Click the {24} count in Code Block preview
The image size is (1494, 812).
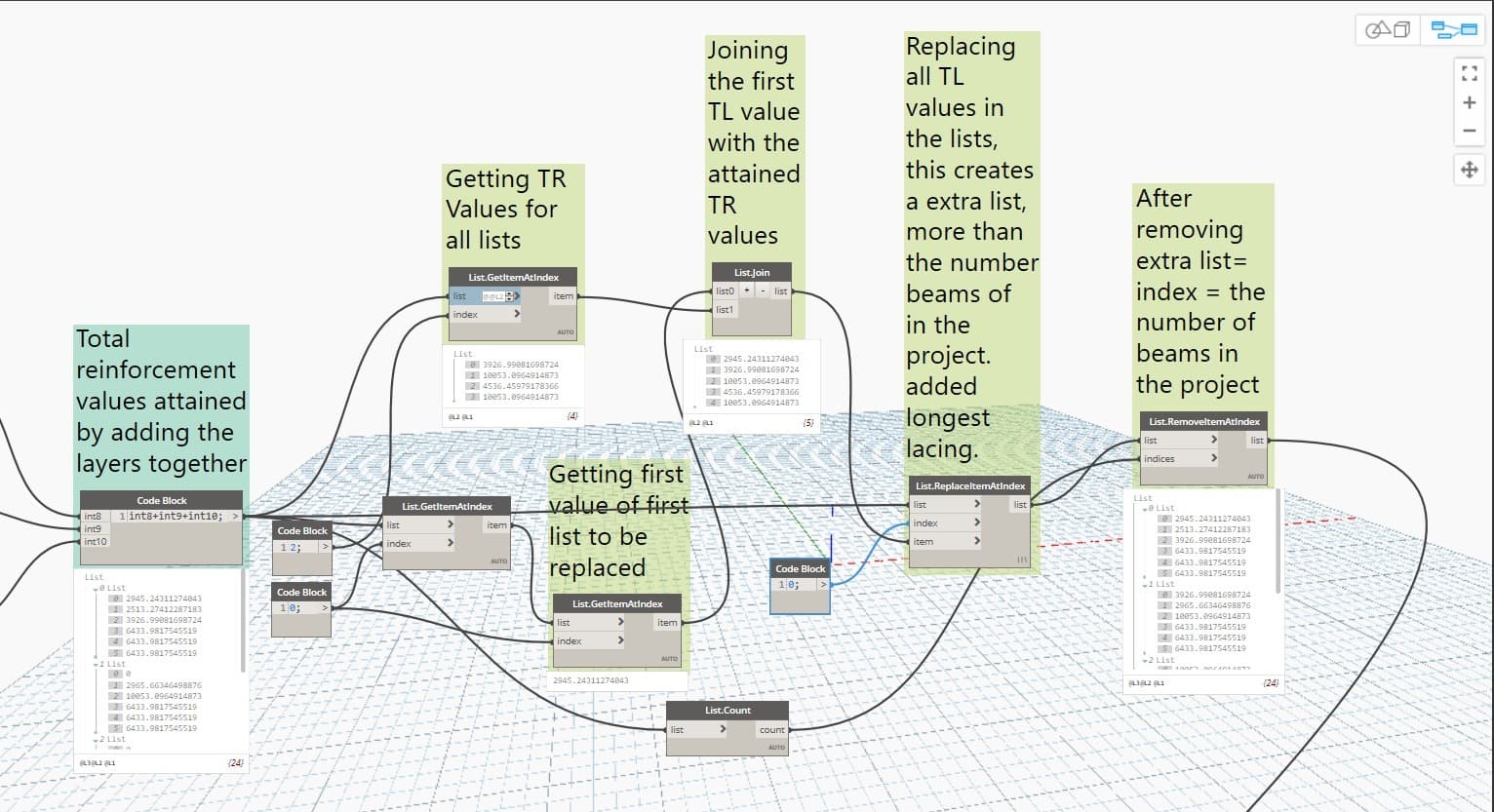[x=235, y=762]
